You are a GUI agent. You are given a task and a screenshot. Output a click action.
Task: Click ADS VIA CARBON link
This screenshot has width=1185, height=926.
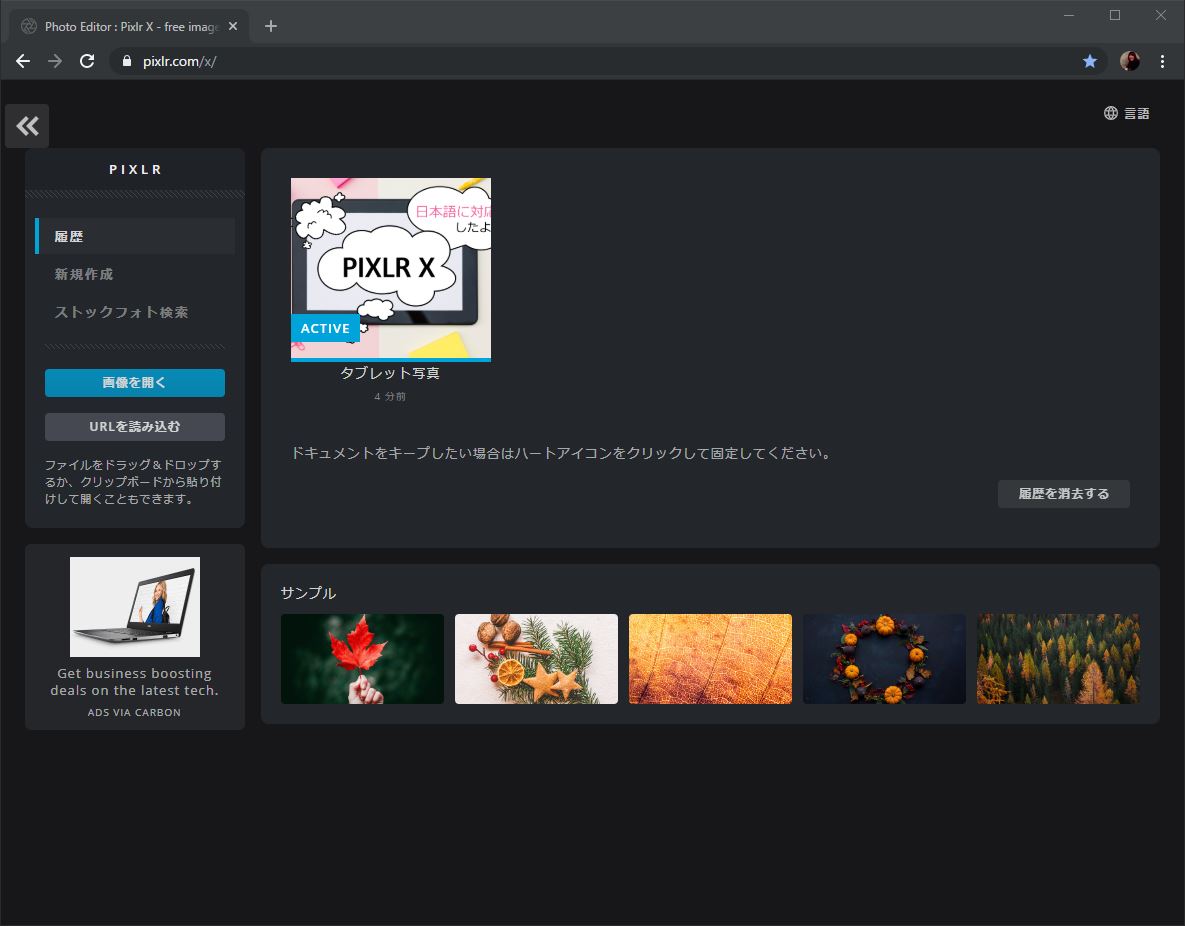click(x=135, y=712)
